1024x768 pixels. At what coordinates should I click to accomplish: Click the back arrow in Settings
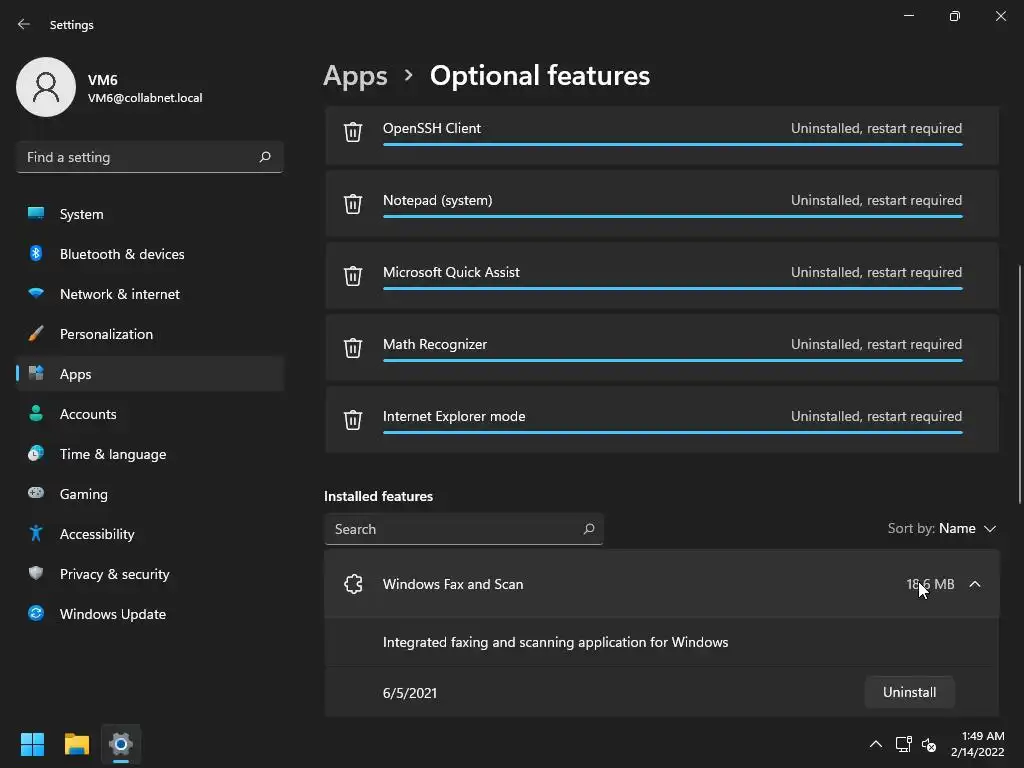click(x=24, y=25)
